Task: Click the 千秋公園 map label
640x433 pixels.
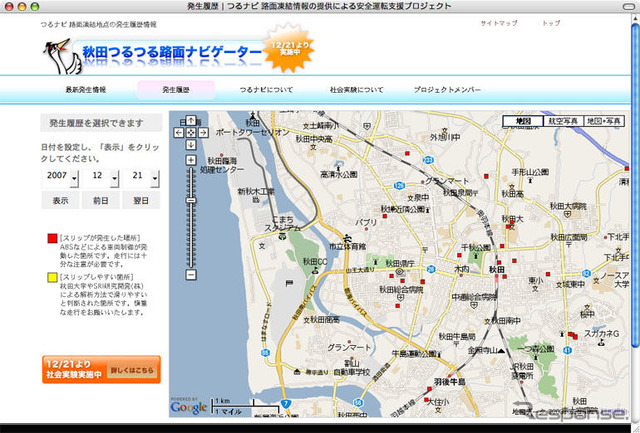Action: (476, 247)
